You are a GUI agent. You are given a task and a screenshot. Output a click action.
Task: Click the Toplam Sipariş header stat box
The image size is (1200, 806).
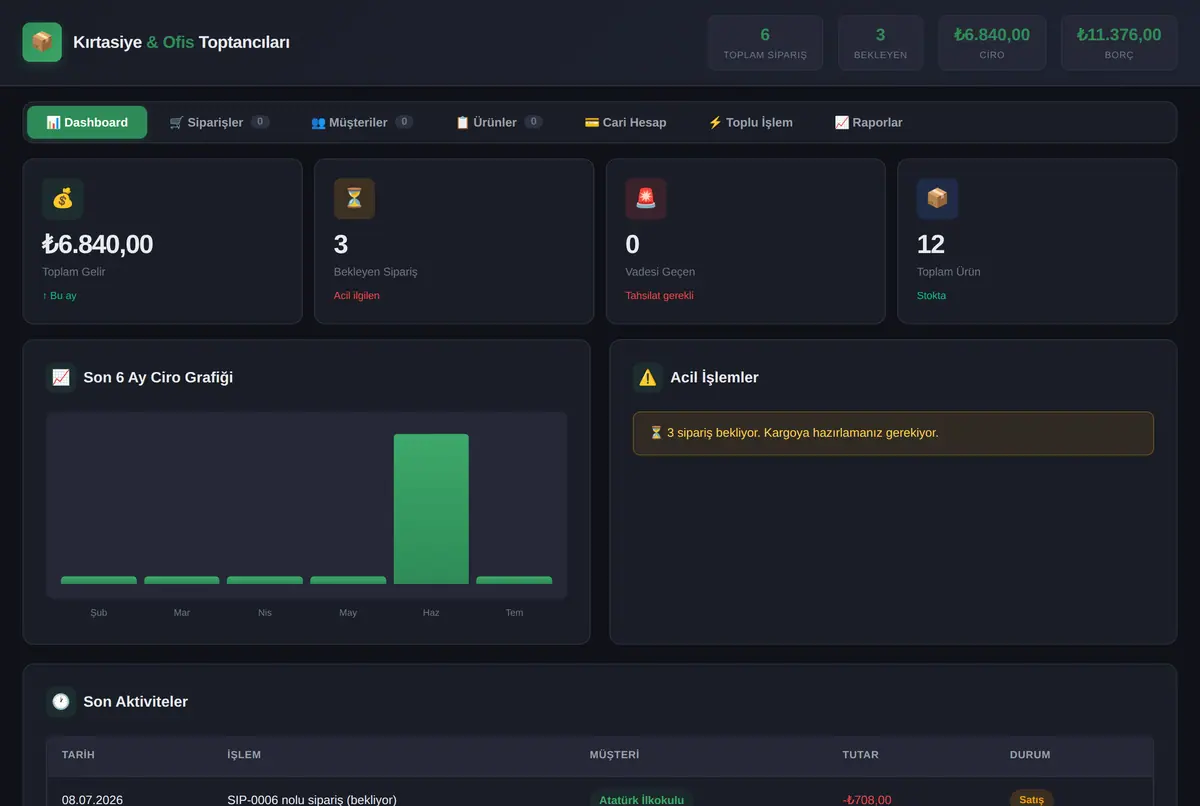765,43
